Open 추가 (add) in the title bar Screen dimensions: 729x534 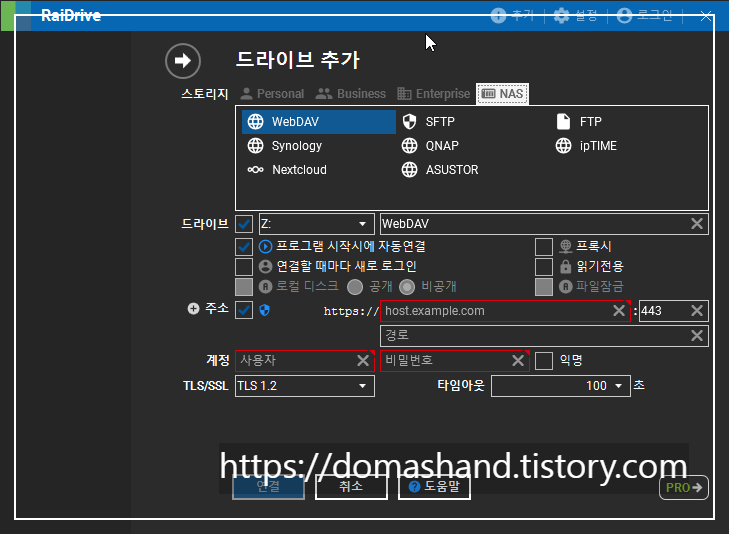pos(512,16)
